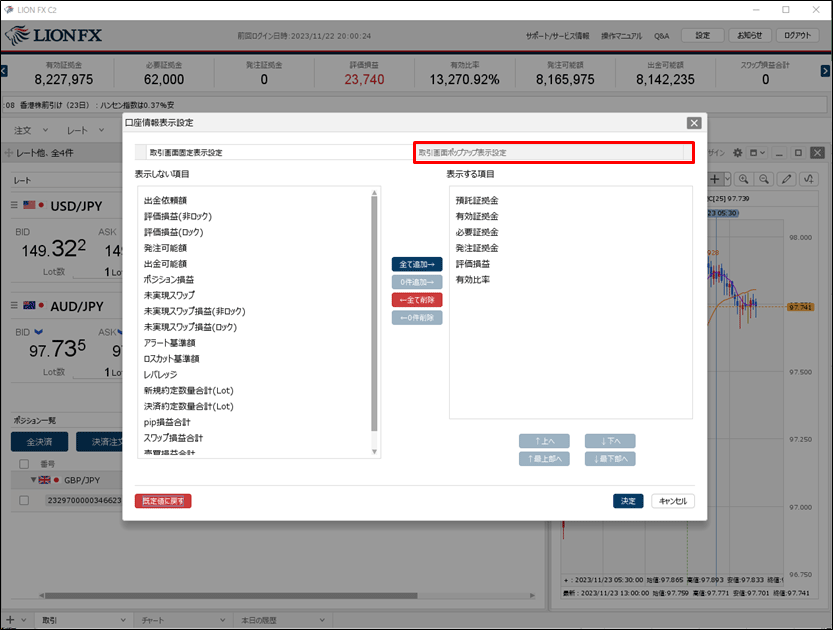
Task: Open the 設定 button in the header
Action: [702, 36]
